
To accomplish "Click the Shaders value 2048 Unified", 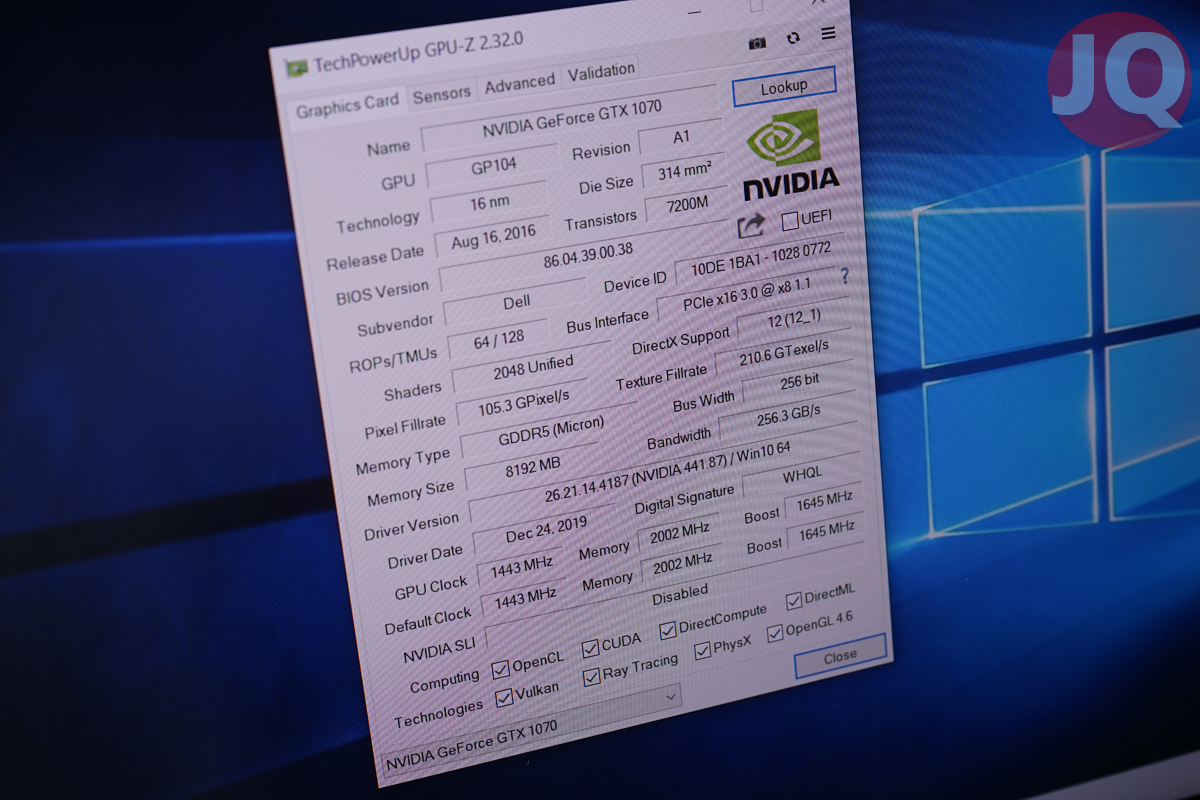I will 533,368.
